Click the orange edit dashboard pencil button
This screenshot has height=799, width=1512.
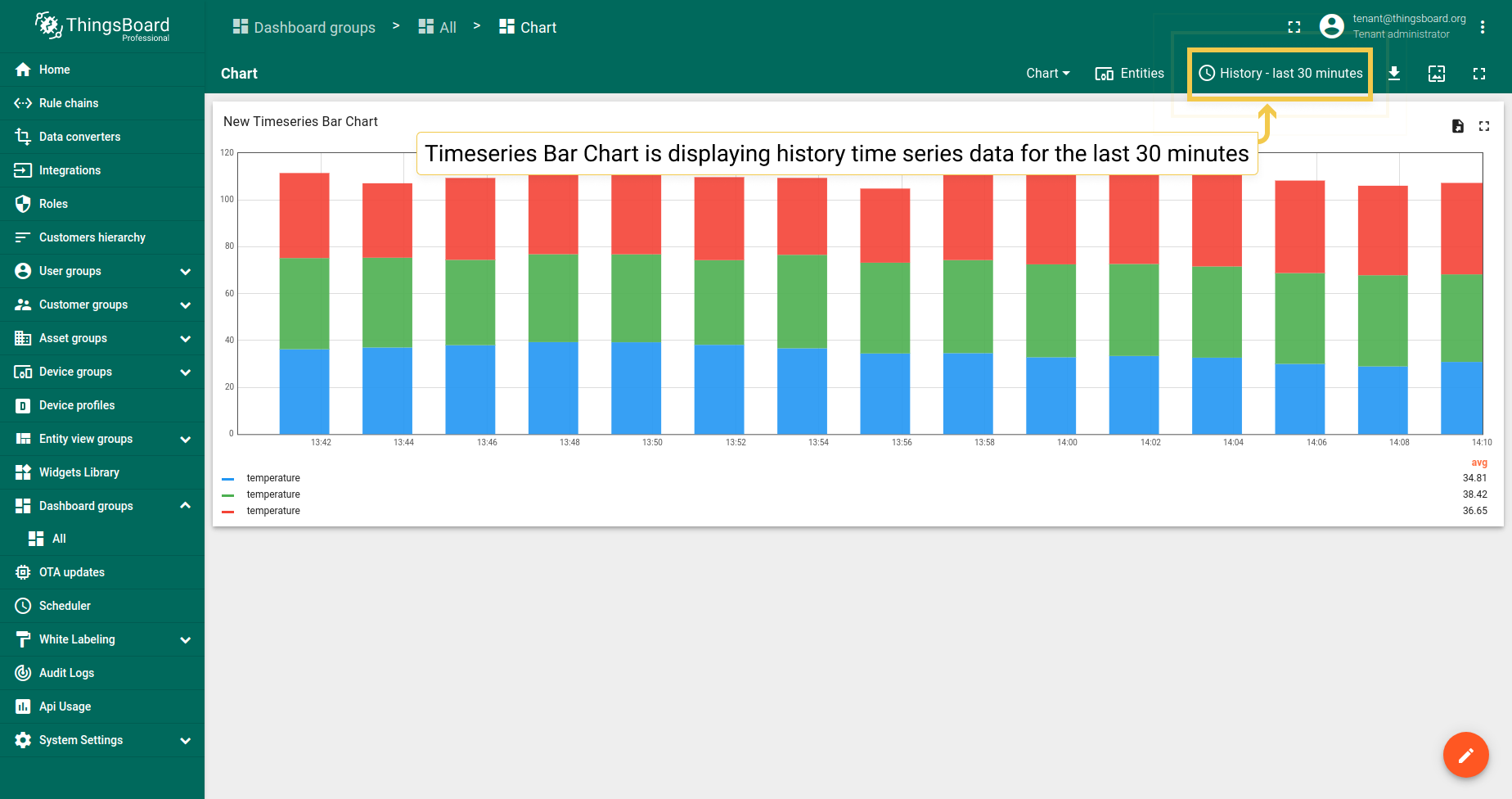tap(1465, 755)
